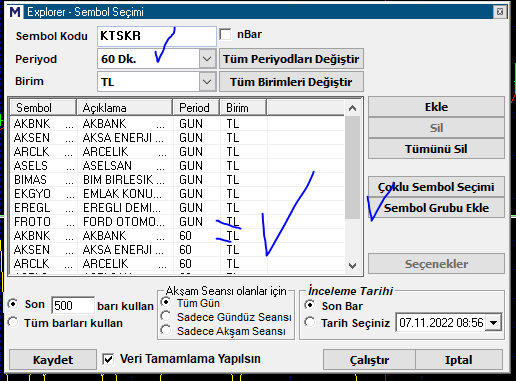Screen dimensions: 516x381
Task: Click the symbol list scrollbar thumb
Action: pos(352,167)
